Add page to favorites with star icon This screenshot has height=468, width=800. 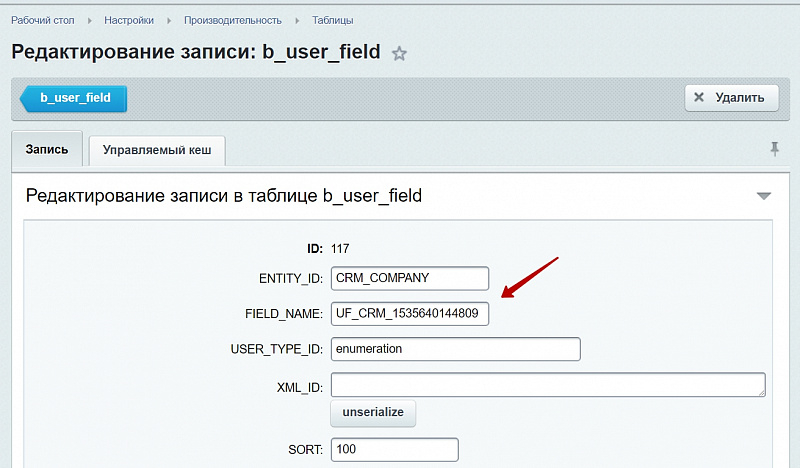[399, 54]
